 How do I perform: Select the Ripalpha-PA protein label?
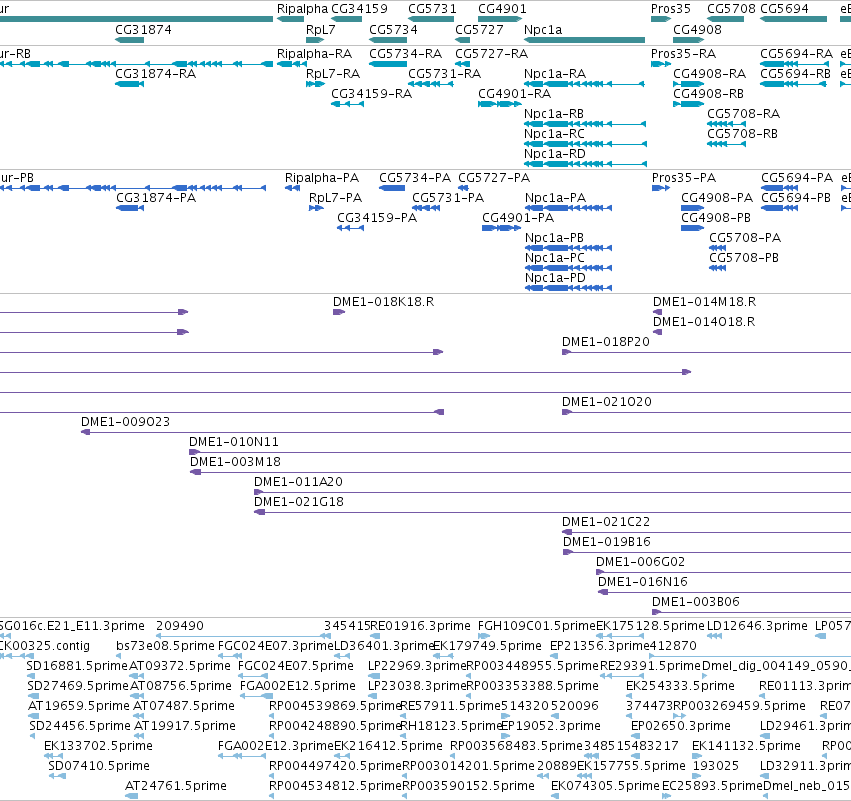pyautogui.click(x=322, y=177)
